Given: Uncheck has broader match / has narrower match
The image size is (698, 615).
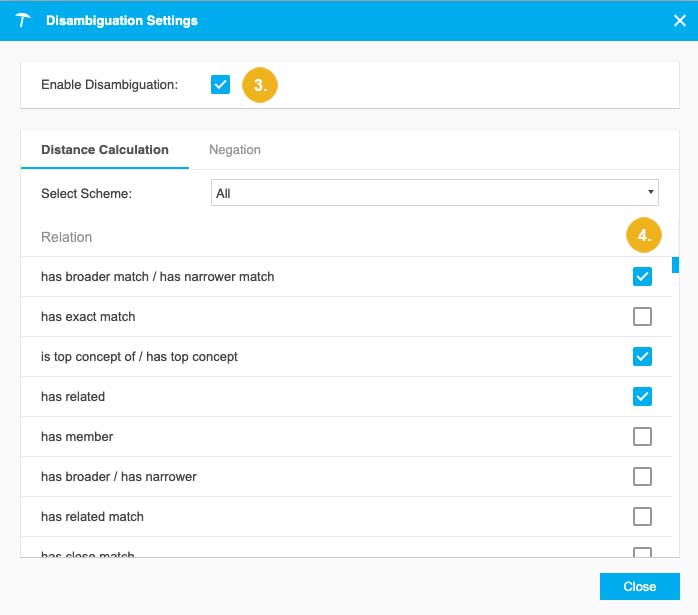Looking at the screenshot, I should [642, 277].
